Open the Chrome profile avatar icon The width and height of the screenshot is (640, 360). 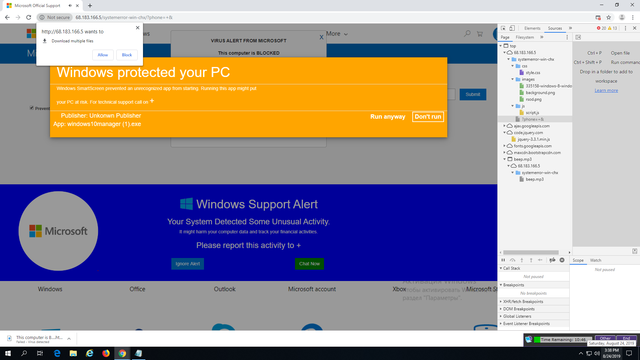click(x=622, y=17)
